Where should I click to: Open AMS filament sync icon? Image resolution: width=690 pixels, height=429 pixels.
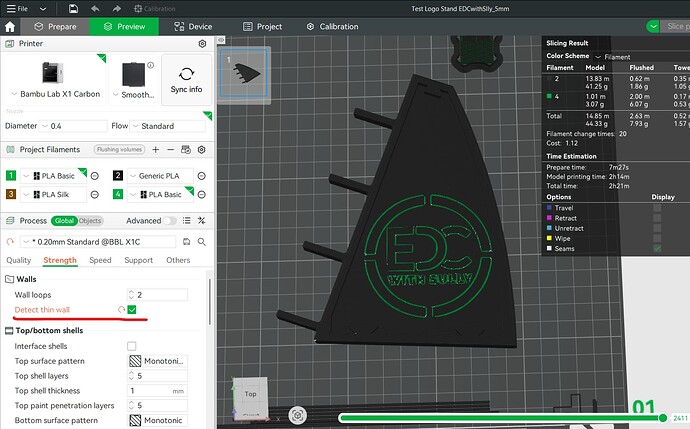(x=186, y=150)
